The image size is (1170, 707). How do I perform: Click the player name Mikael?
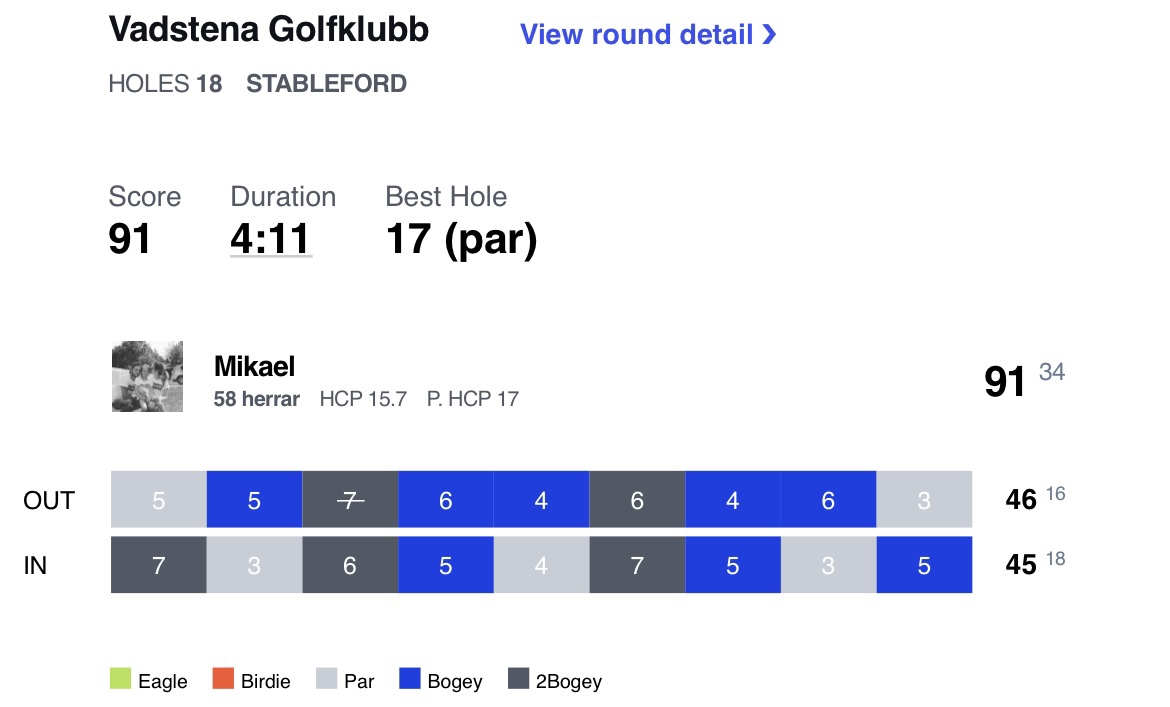coord(254,366)
